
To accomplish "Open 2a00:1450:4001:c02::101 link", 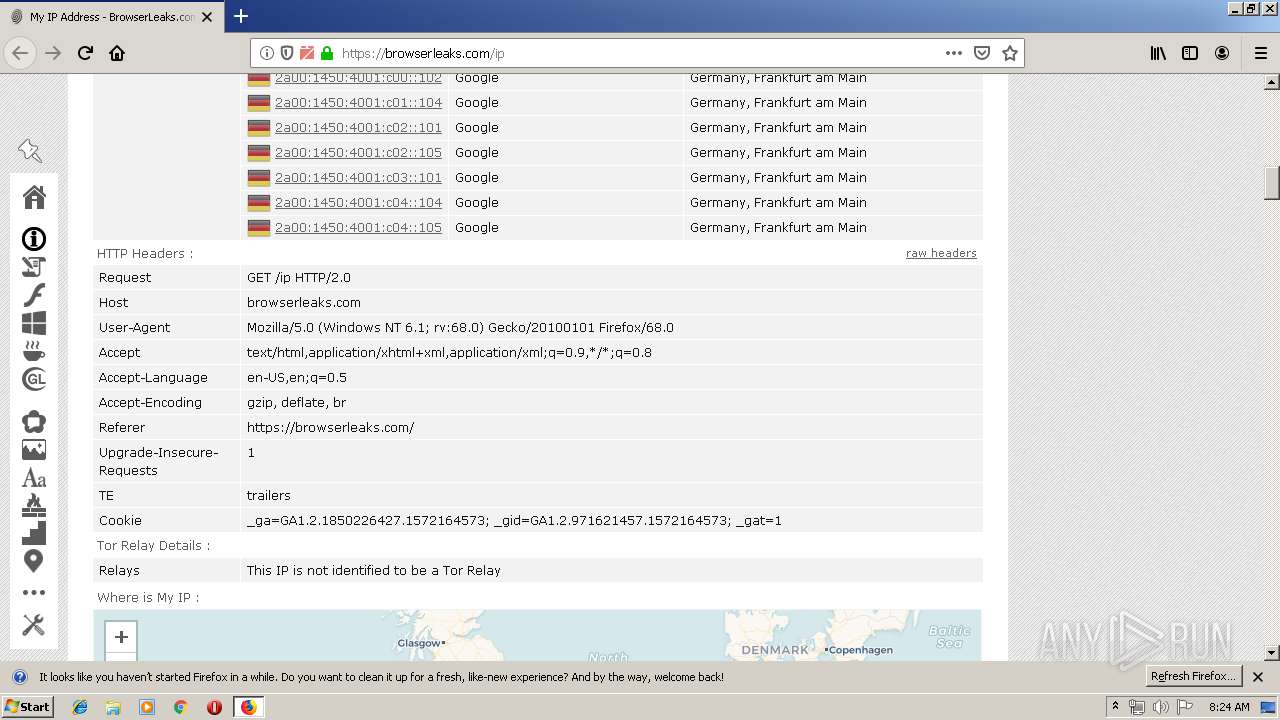I will (x=358, y=127).
